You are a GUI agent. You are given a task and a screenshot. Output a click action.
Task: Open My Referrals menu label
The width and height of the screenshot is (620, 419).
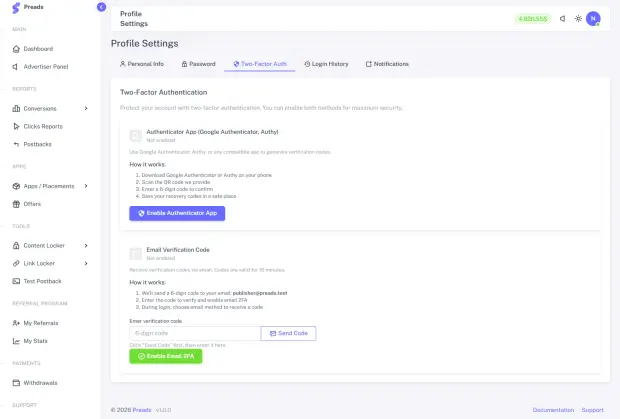41,323
